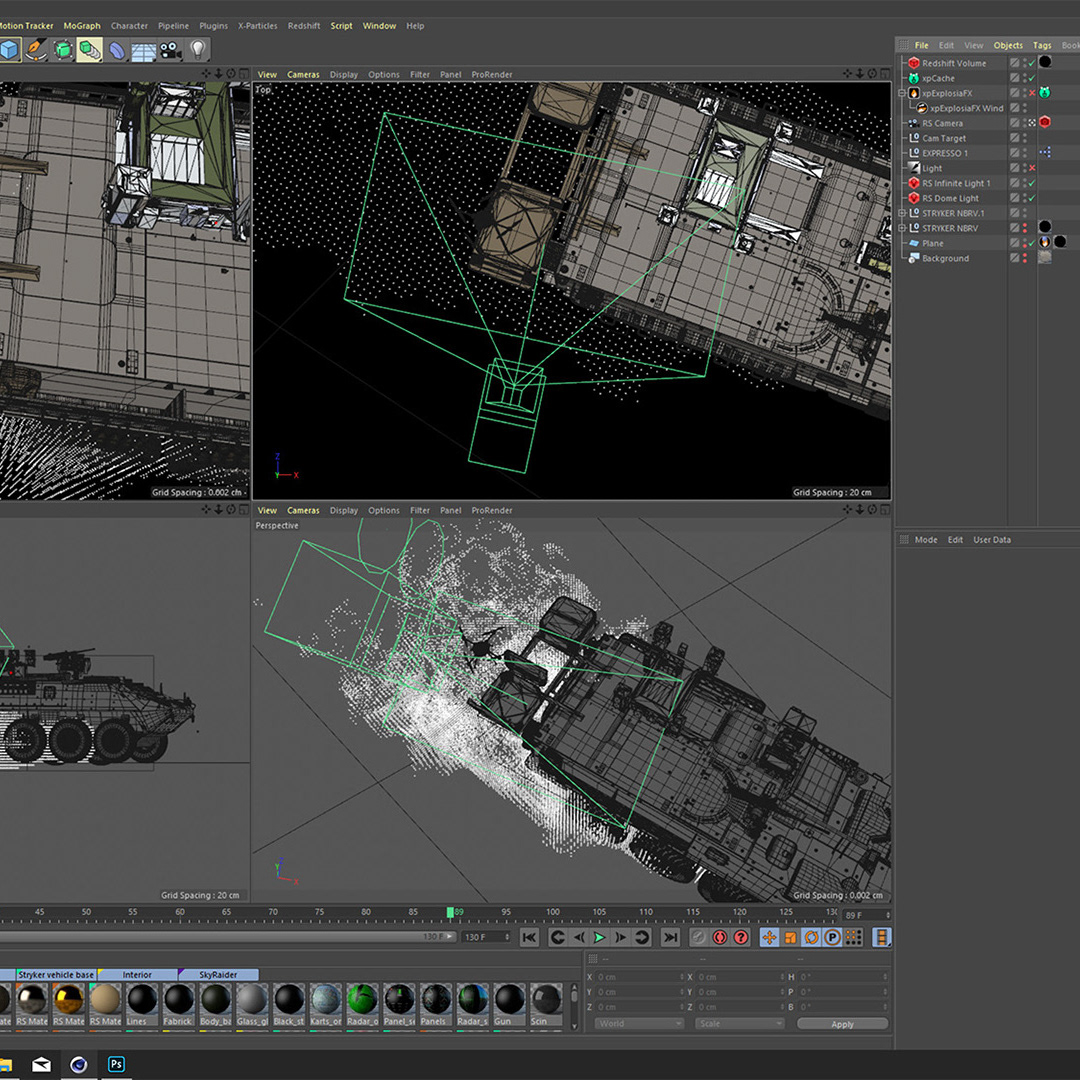Step to previous frame
The height and width of the screenshot is (1080, 1080).
click(x=579, y=937)
